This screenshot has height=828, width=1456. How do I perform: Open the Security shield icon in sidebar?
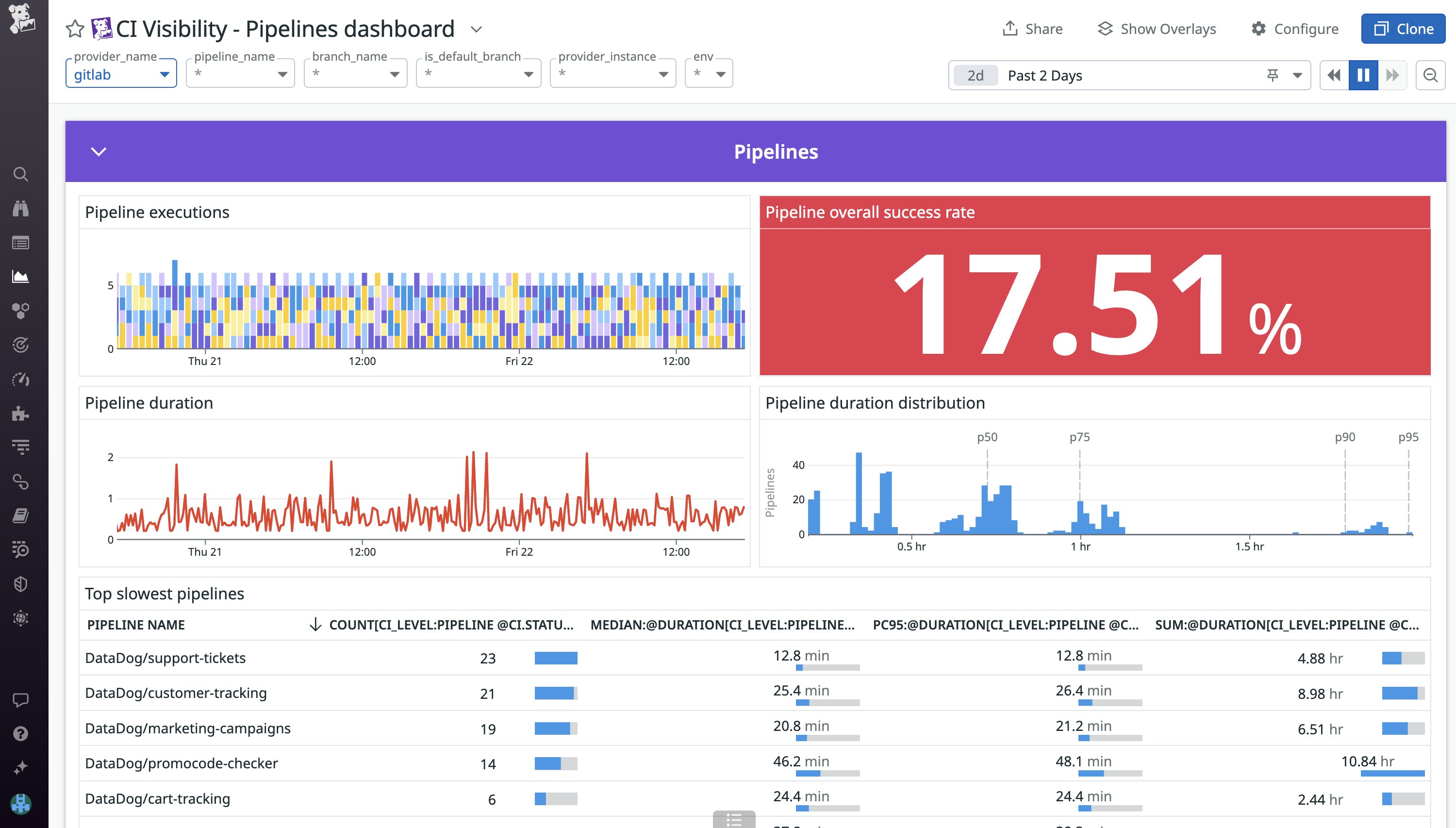(21, 583)
